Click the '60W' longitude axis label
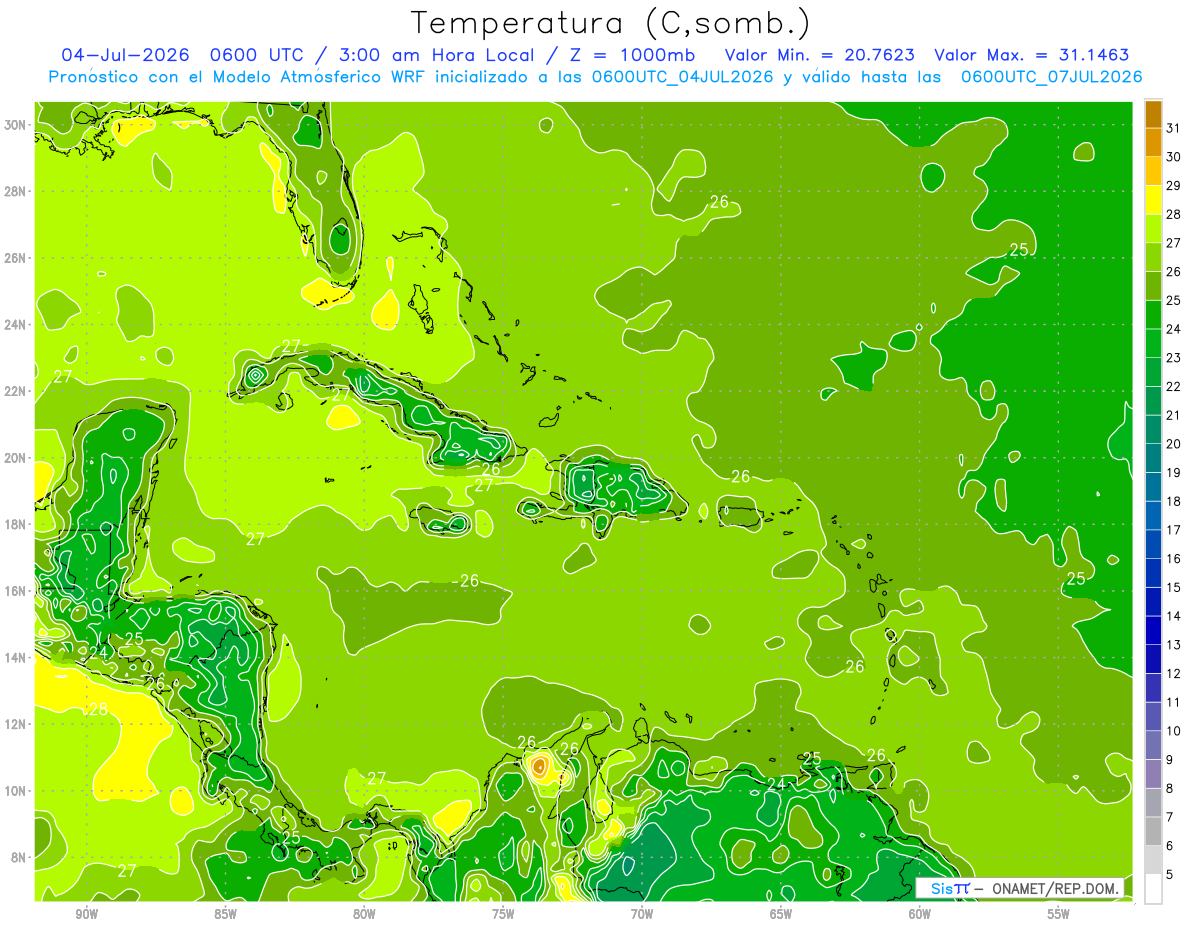This screenshot has width=1200, height=927. [x=920, y=915]
